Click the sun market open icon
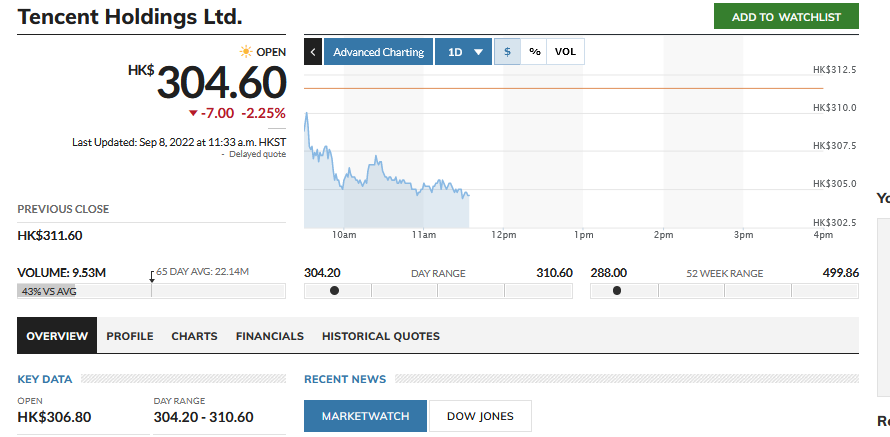Screen dimensions: 890x437 (x=246, y=52)
